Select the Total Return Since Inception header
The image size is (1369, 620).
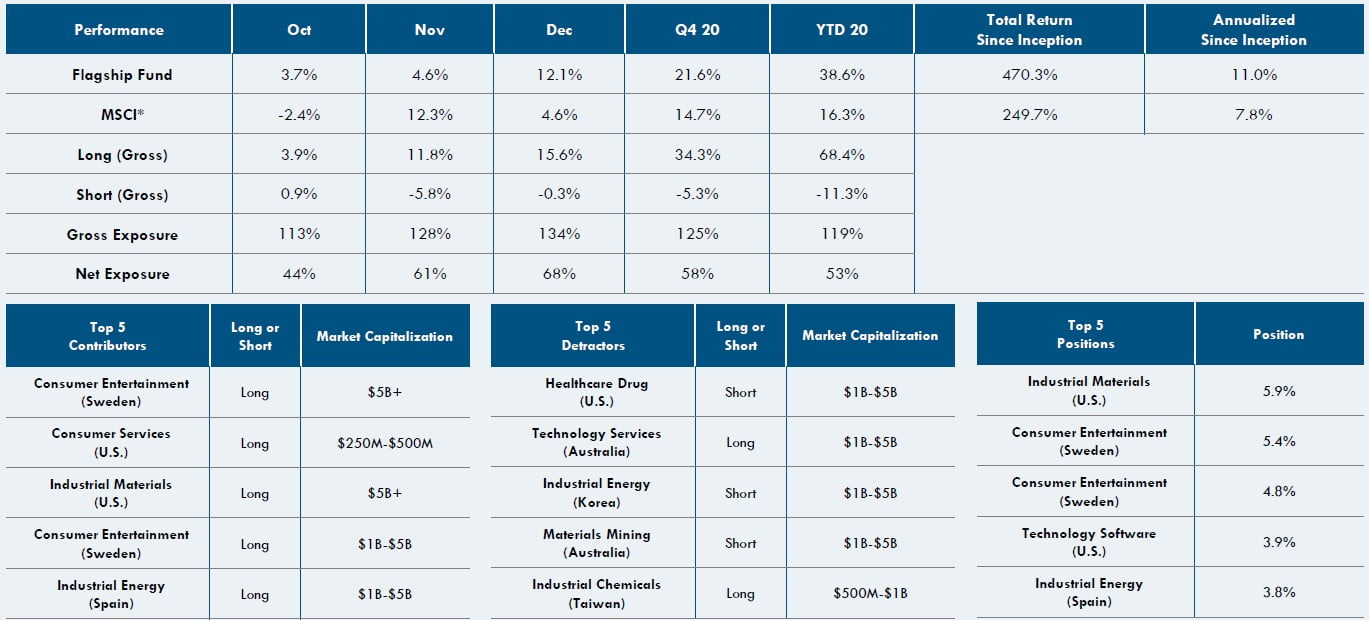(x=1029, y=30)
